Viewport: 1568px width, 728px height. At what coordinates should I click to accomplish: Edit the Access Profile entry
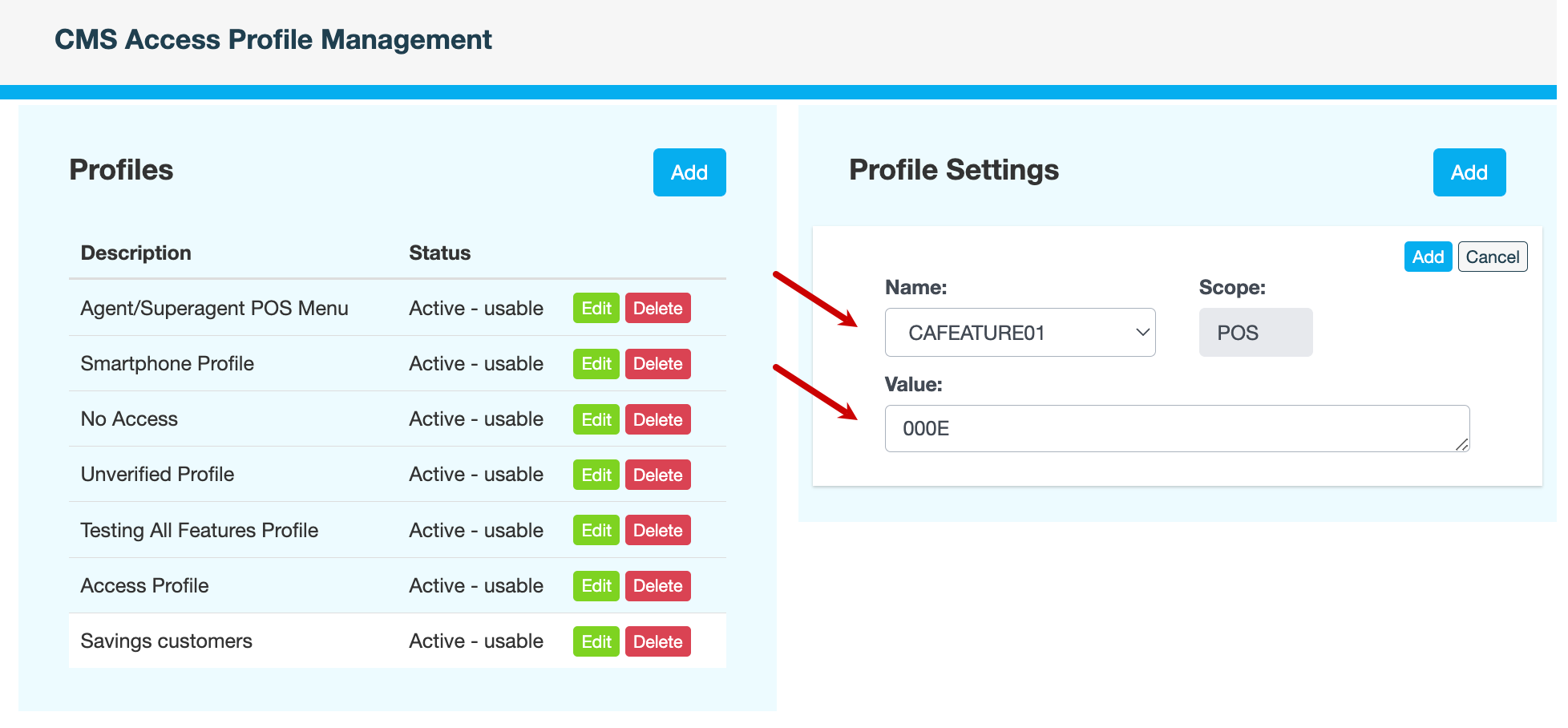point(596,586)
